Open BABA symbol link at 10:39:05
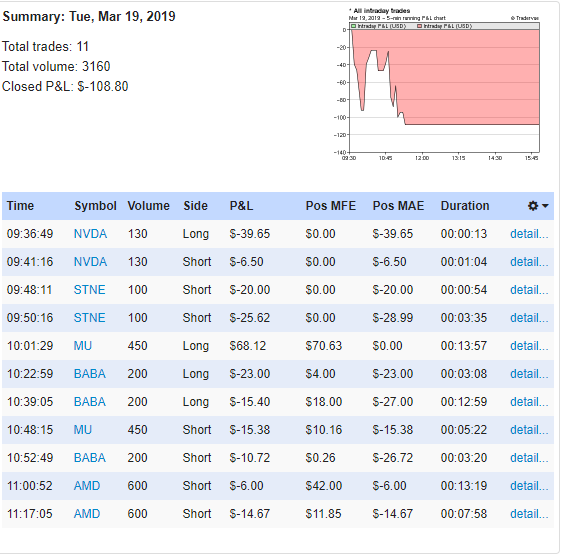The image size is (562, 555). point(90,402)
